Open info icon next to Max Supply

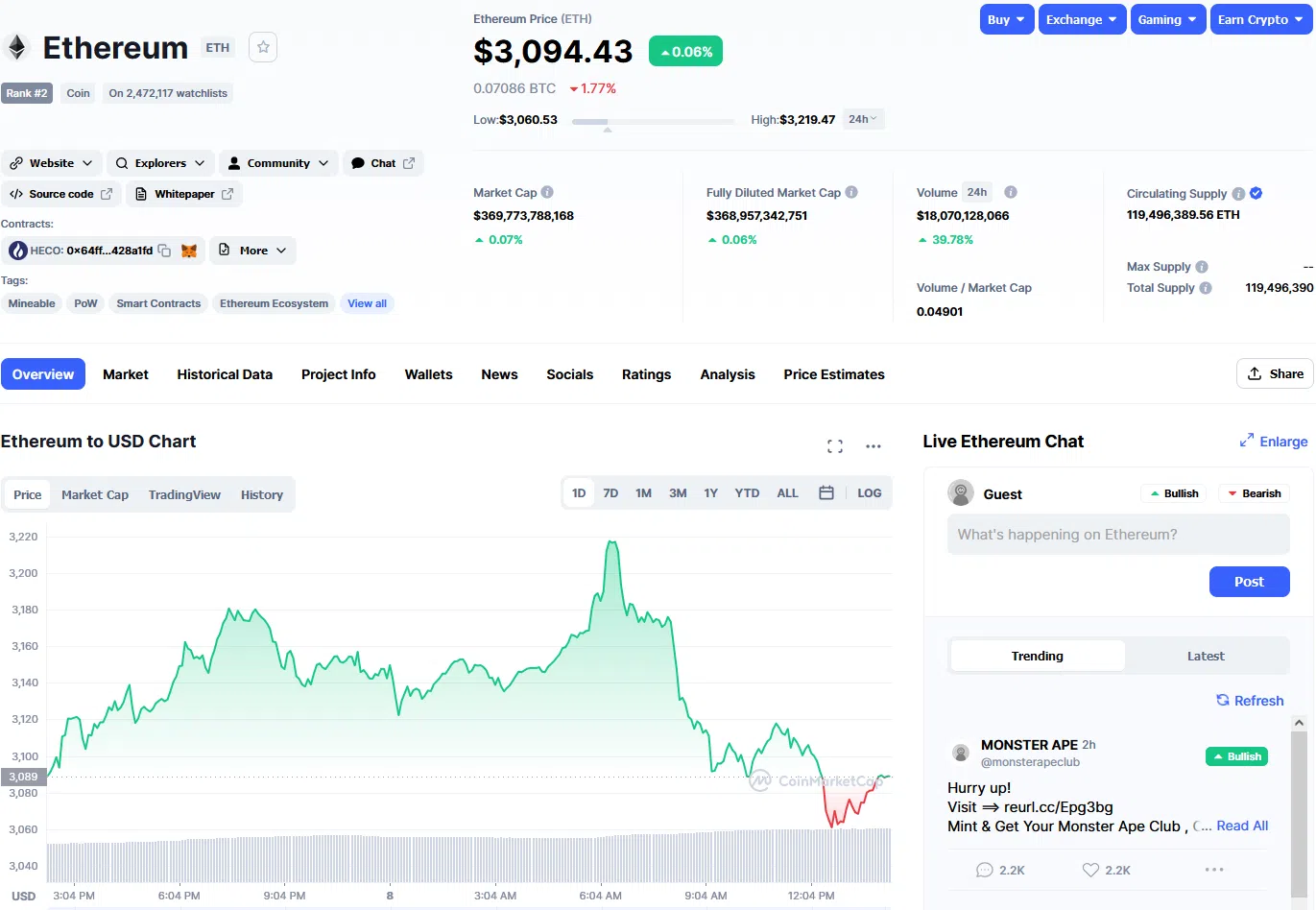(x=1202, y=267)
